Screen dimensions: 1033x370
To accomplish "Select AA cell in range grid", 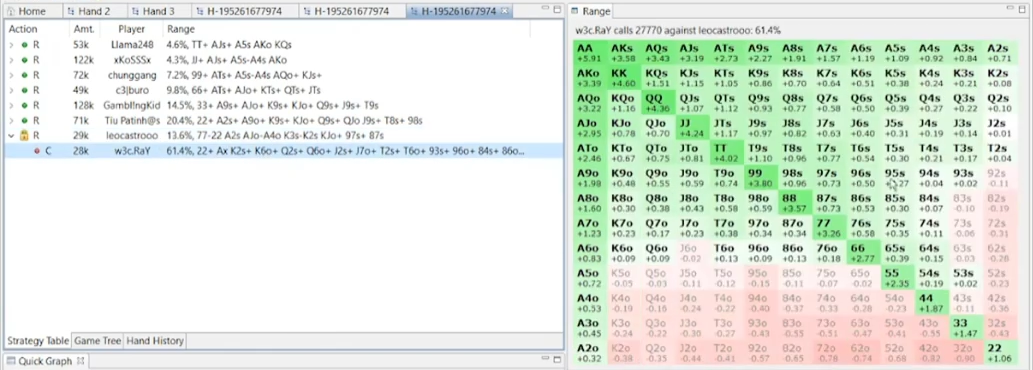I will coord(590,52).
